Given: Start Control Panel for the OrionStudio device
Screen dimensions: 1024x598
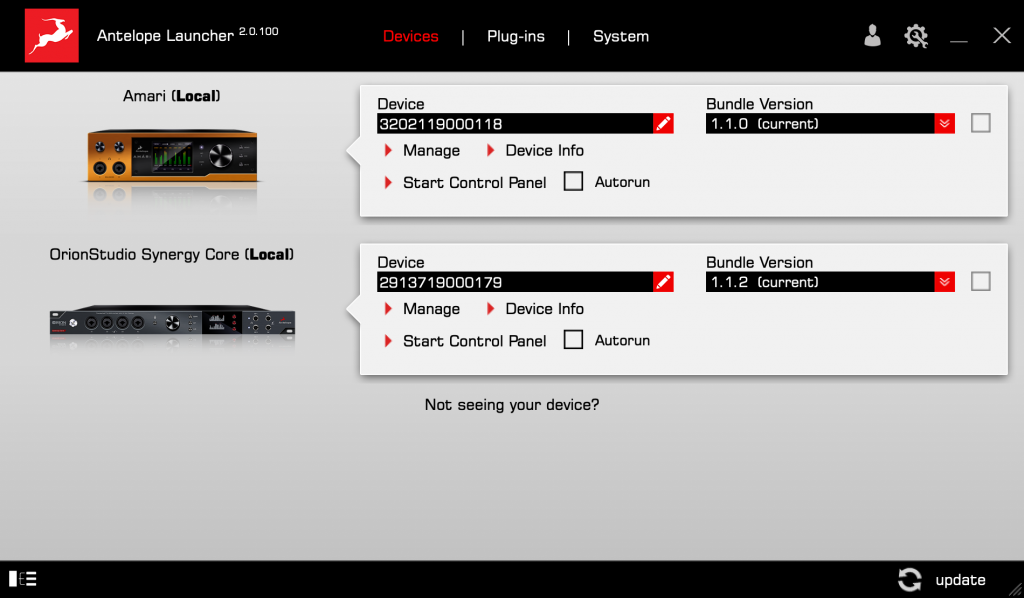Looking at the screenshot, I should click(466, 341).
